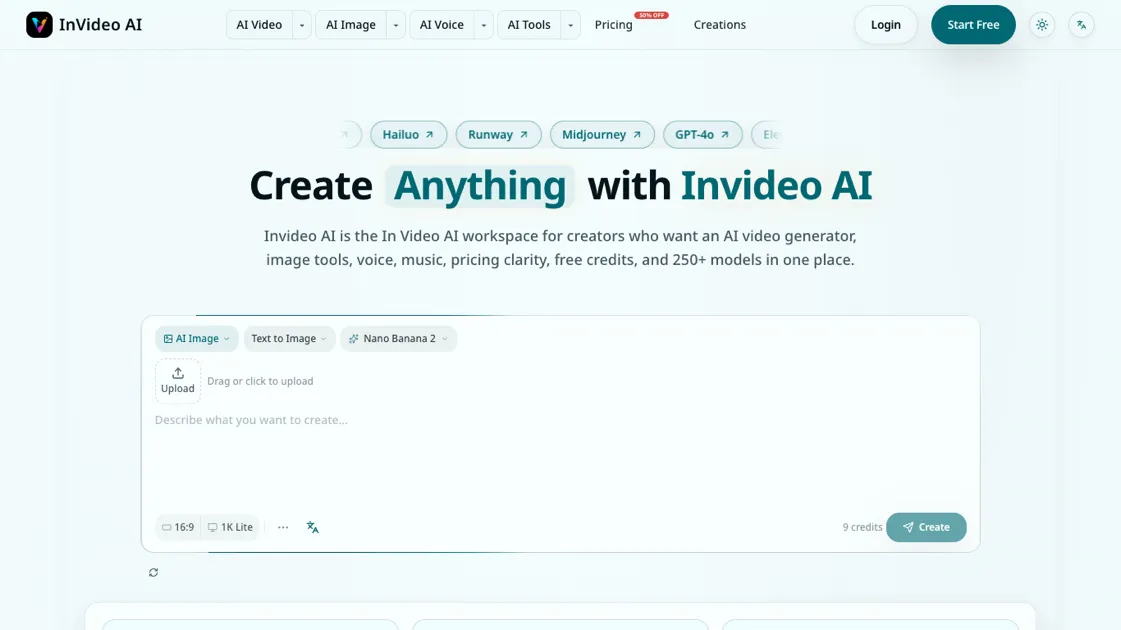This screenshot has height=630, width=1121.
Task: Open the AI Video menu
Action: click(259, 25)
